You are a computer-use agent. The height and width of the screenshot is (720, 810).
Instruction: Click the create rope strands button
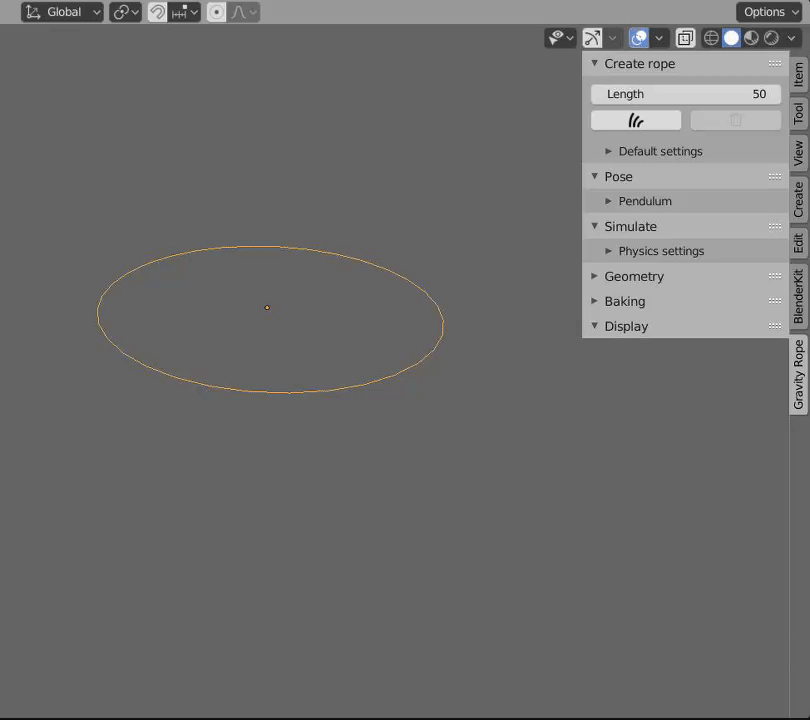636,121
